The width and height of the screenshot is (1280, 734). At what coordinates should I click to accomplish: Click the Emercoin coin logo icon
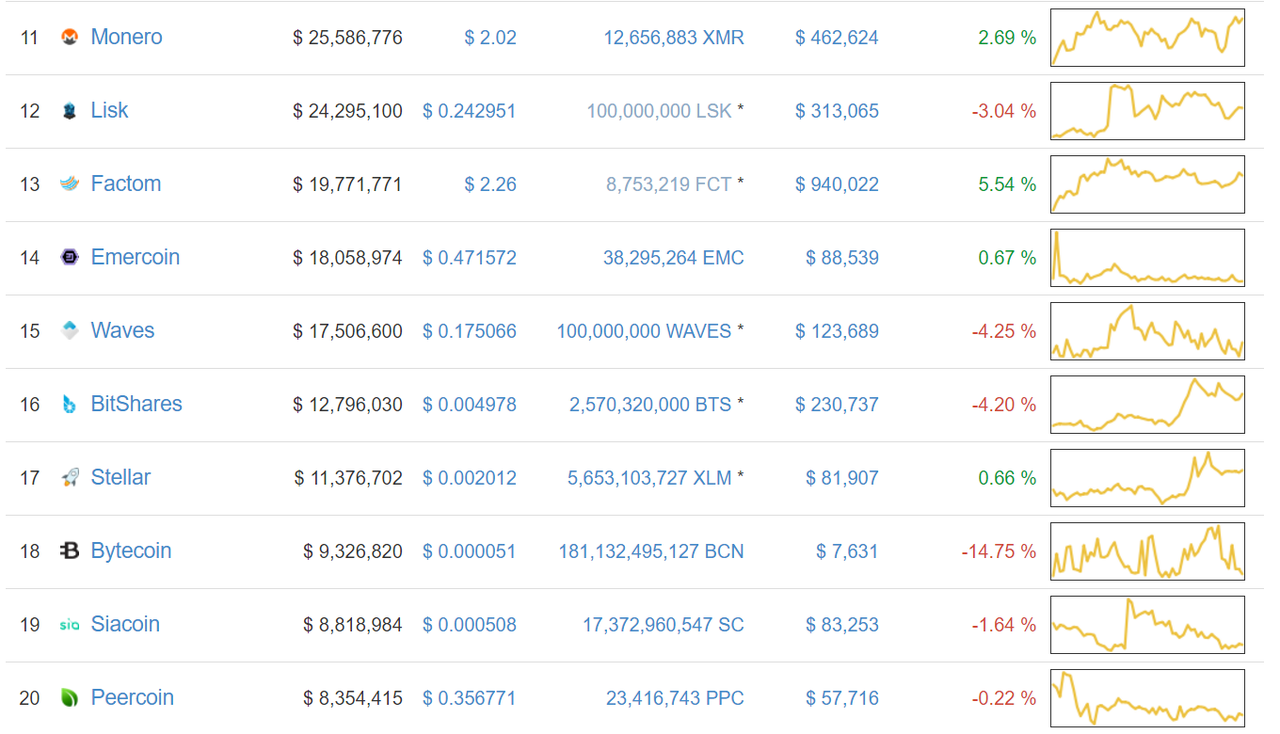tap(69, 258)
